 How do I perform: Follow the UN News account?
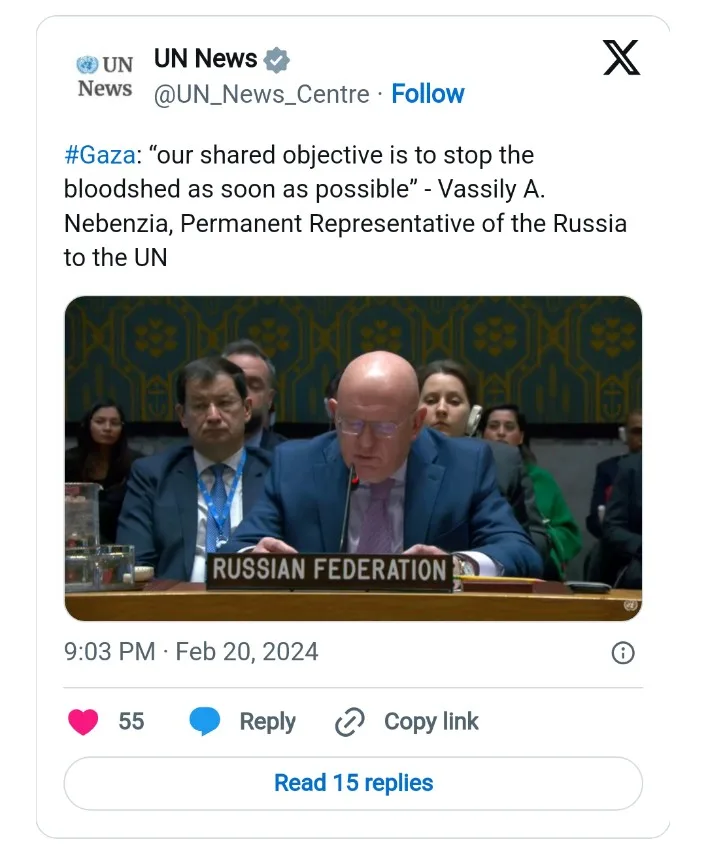(427, 94)
